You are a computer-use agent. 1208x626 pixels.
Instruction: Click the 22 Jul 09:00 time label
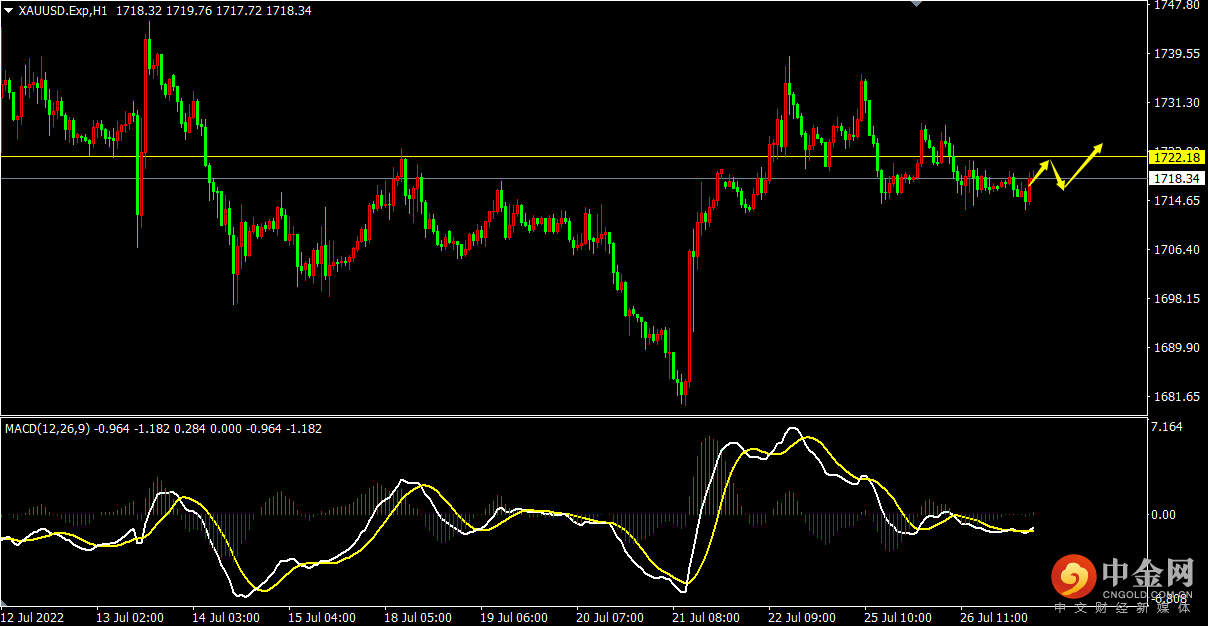click(x=802, y=618)
